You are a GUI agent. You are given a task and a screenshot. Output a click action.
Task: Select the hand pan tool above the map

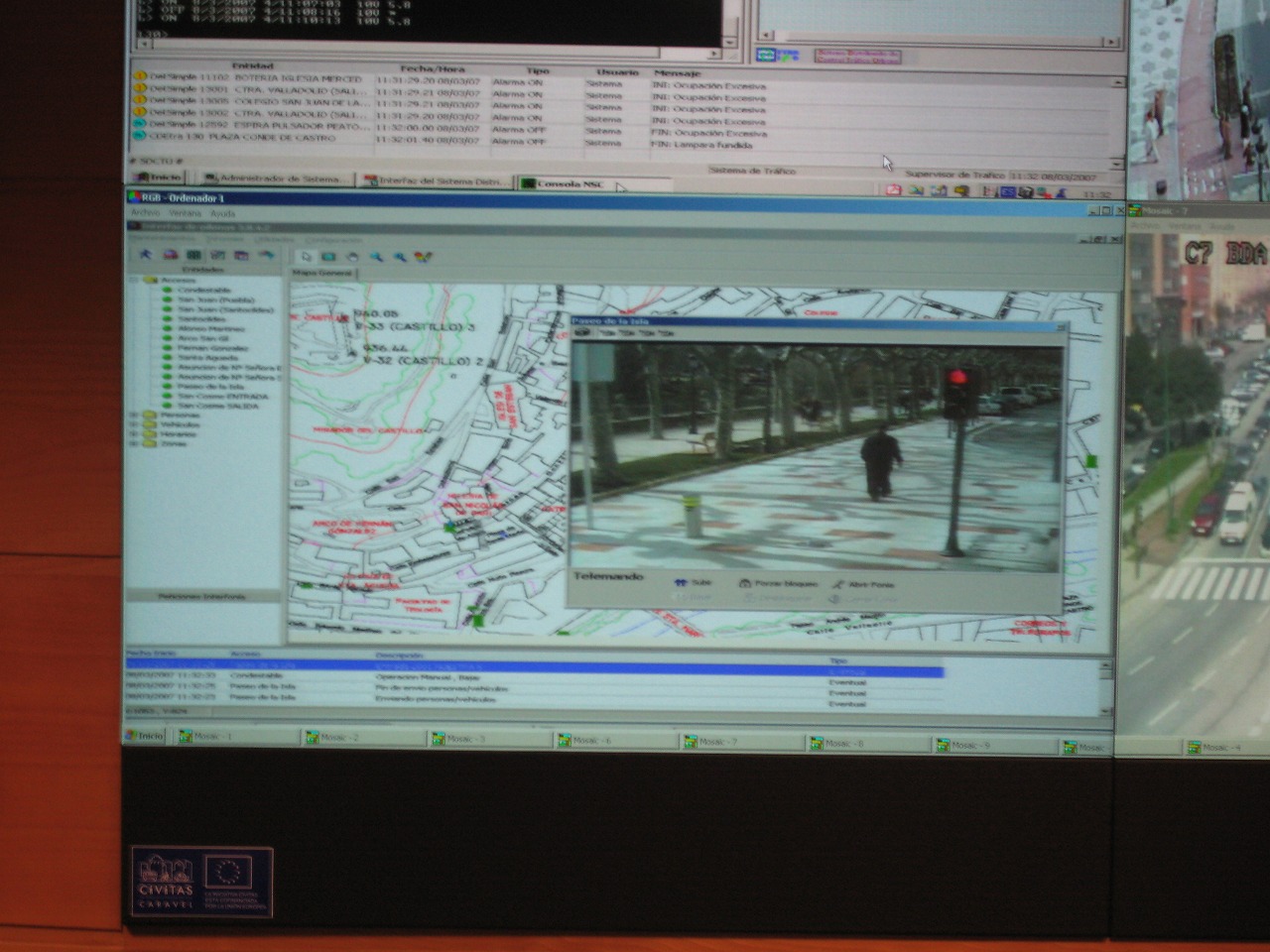pyautogui.click(x=352, y=257)
